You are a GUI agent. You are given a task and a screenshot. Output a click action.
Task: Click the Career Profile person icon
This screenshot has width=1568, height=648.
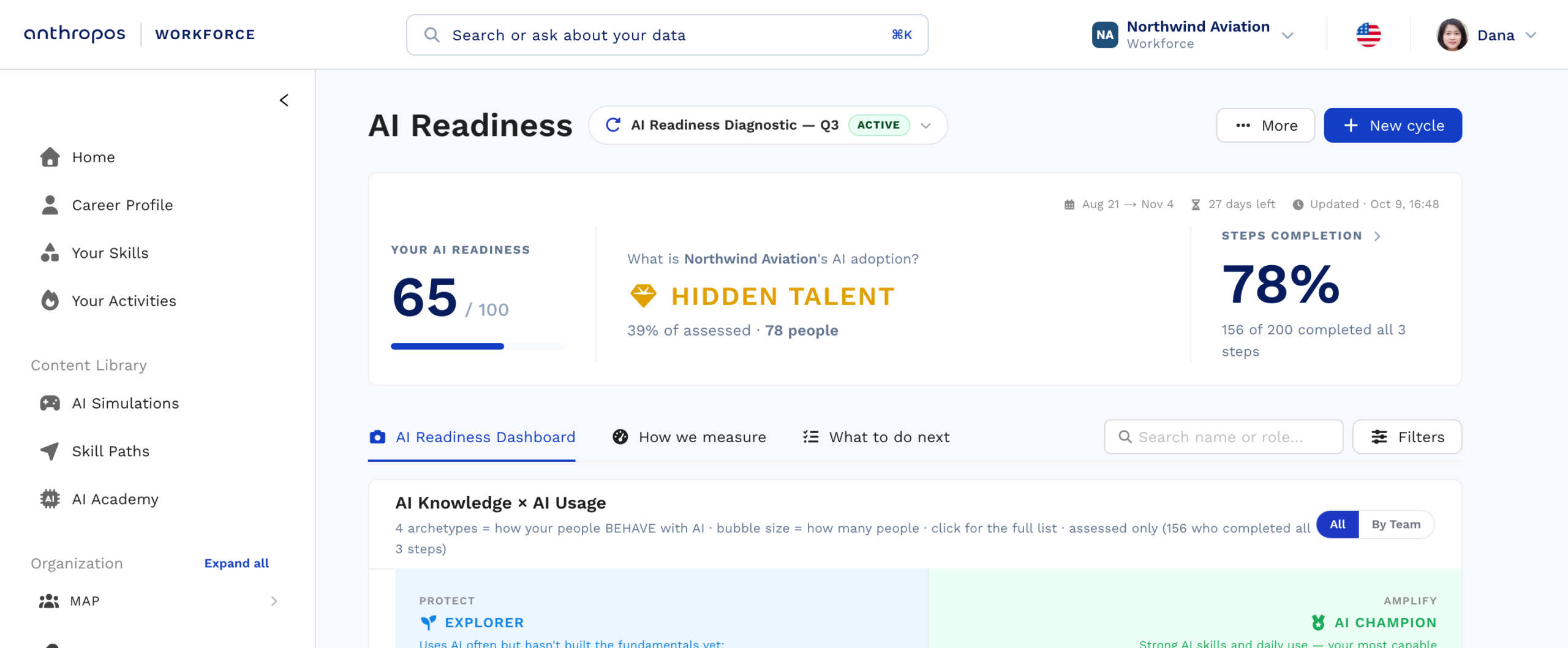point(50,205)
